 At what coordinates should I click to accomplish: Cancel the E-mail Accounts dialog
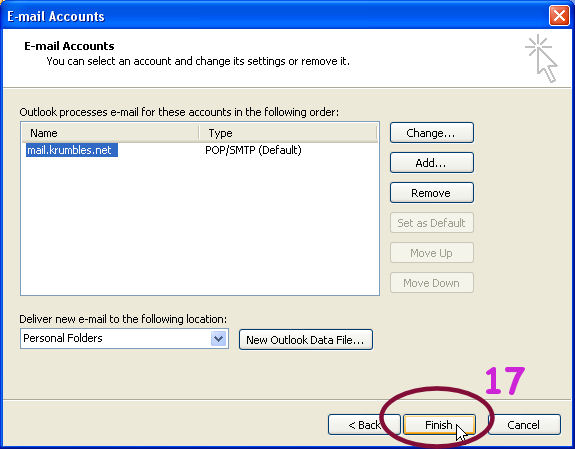tap(524, 425)
